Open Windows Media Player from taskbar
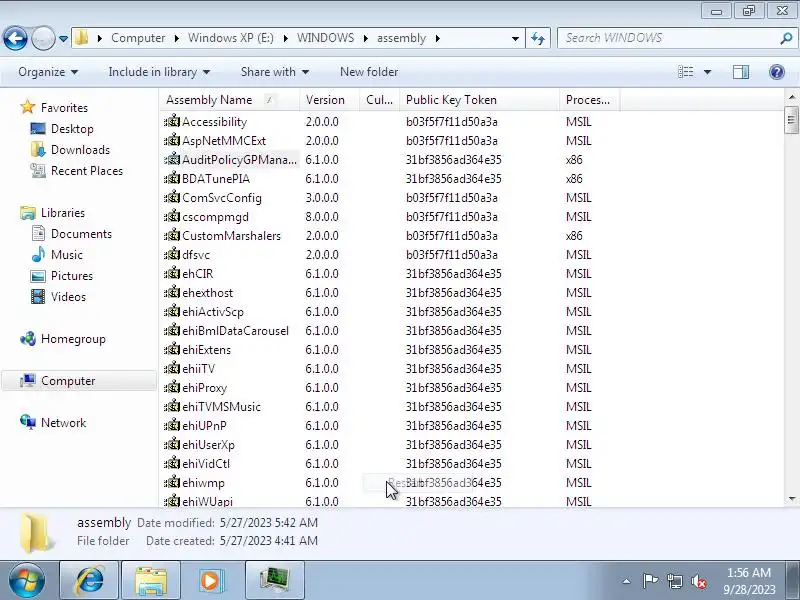Screen dimensions: 800x600 pyautogui.click(x=212, y=580)
